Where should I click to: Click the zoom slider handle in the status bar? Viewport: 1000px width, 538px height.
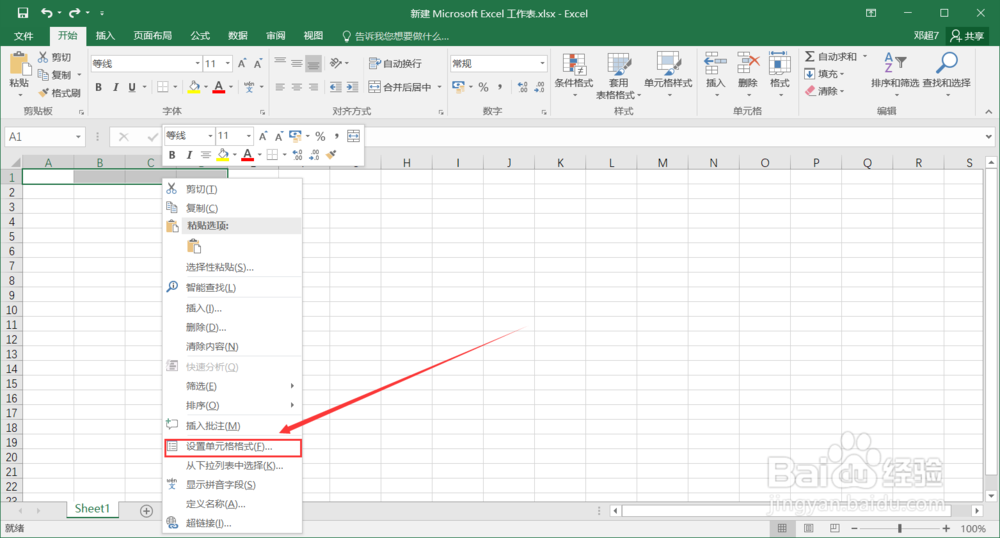point(900,528)
